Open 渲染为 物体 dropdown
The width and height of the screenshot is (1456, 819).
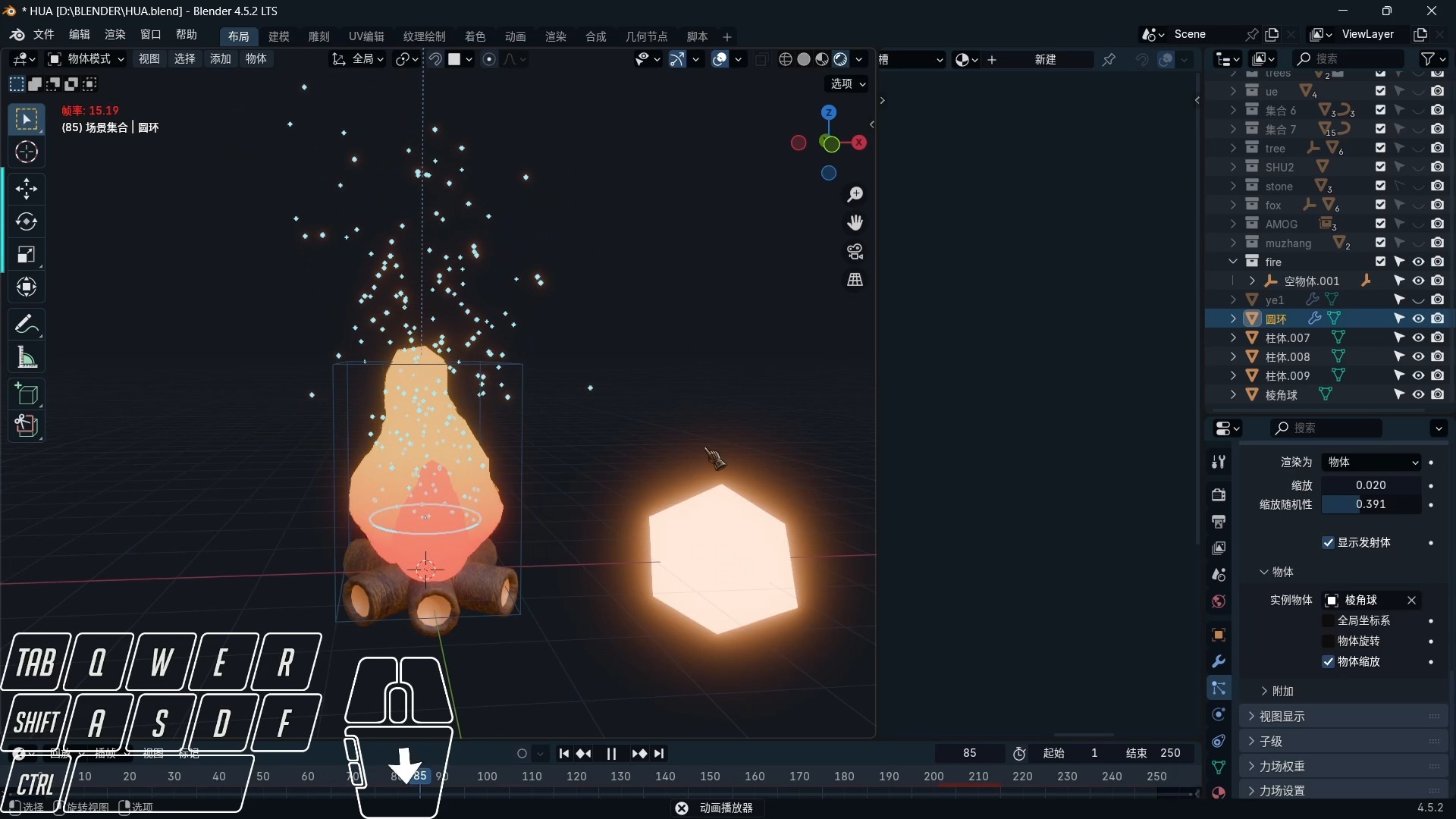pos(1372,462)
